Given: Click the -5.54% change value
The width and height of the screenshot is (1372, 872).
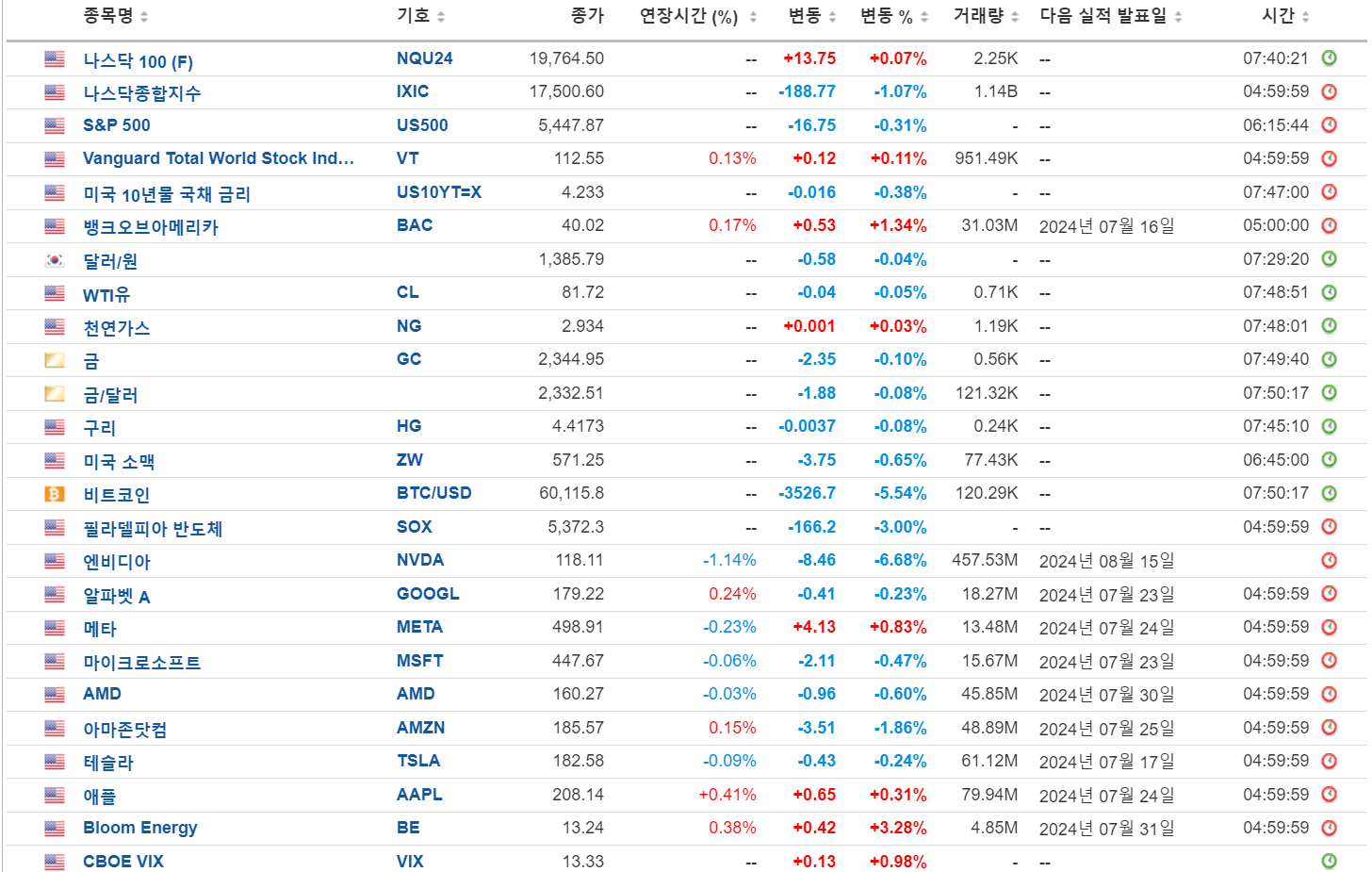Looking at the screenshot, I should (x=900, y=493).
